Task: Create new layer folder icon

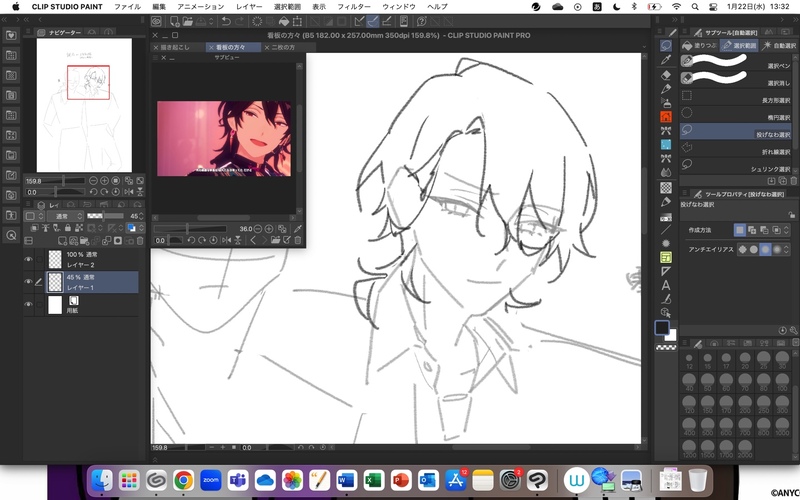Action: pos(85,240)
